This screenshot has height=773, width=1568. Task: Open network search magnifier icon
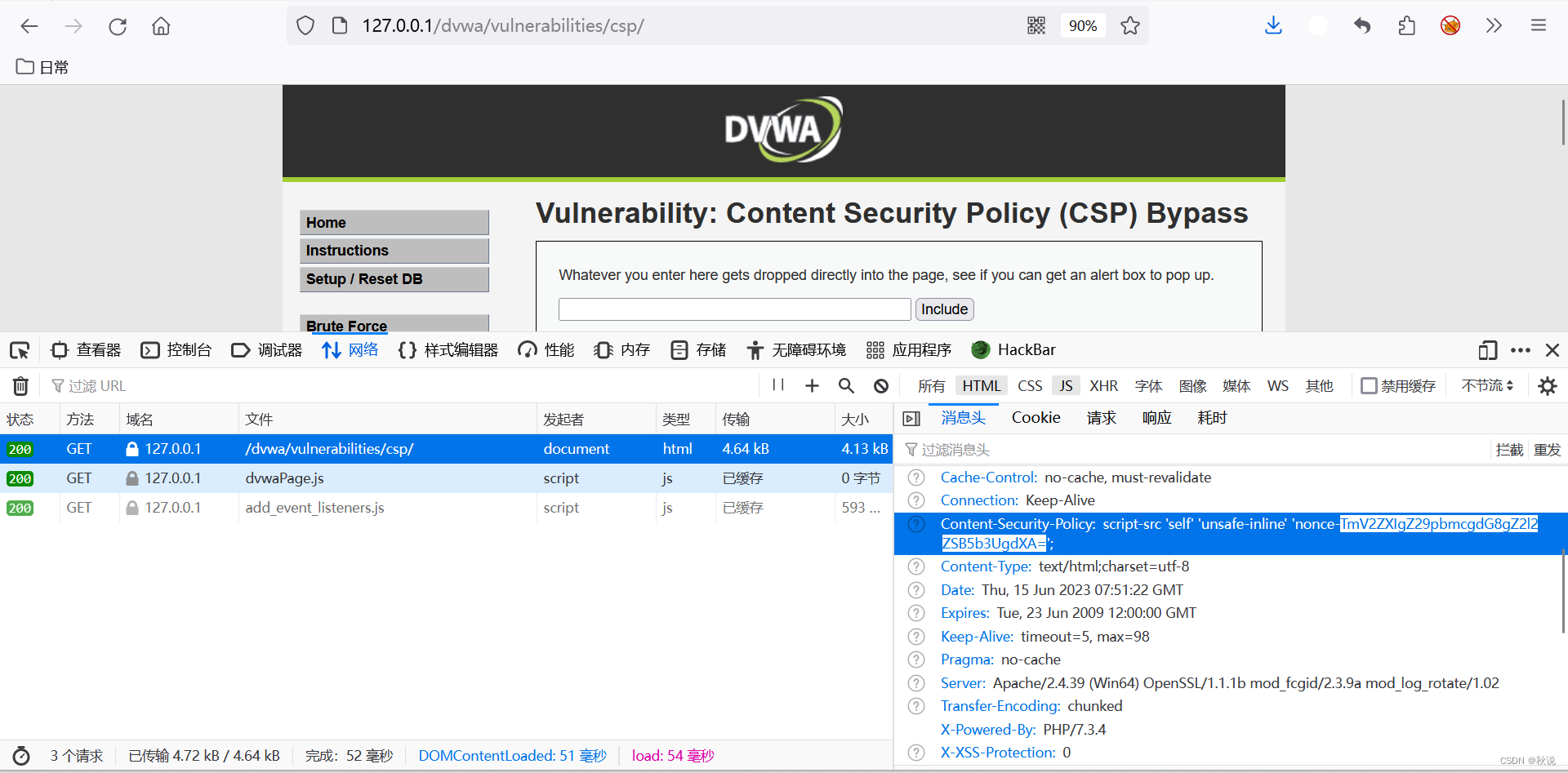click(x=846, y=386)
